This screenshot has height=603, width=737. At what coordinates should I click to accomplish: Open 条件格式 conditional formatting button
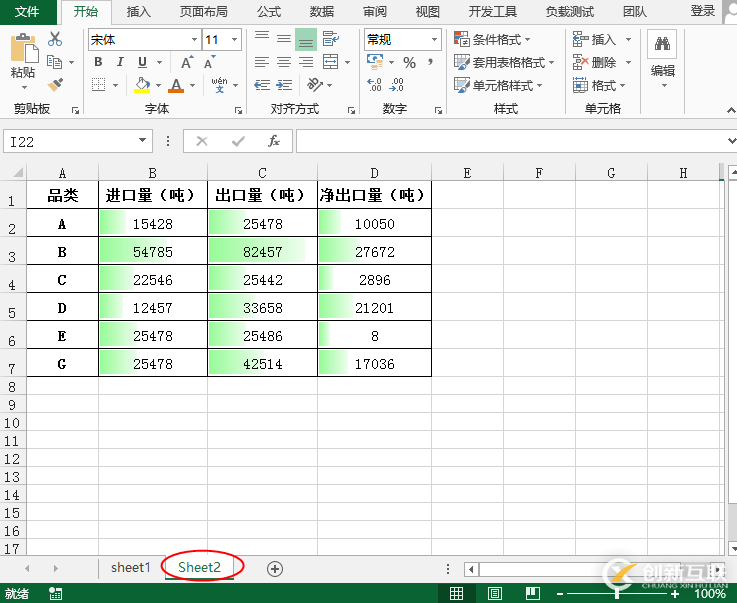coord(492,39)
